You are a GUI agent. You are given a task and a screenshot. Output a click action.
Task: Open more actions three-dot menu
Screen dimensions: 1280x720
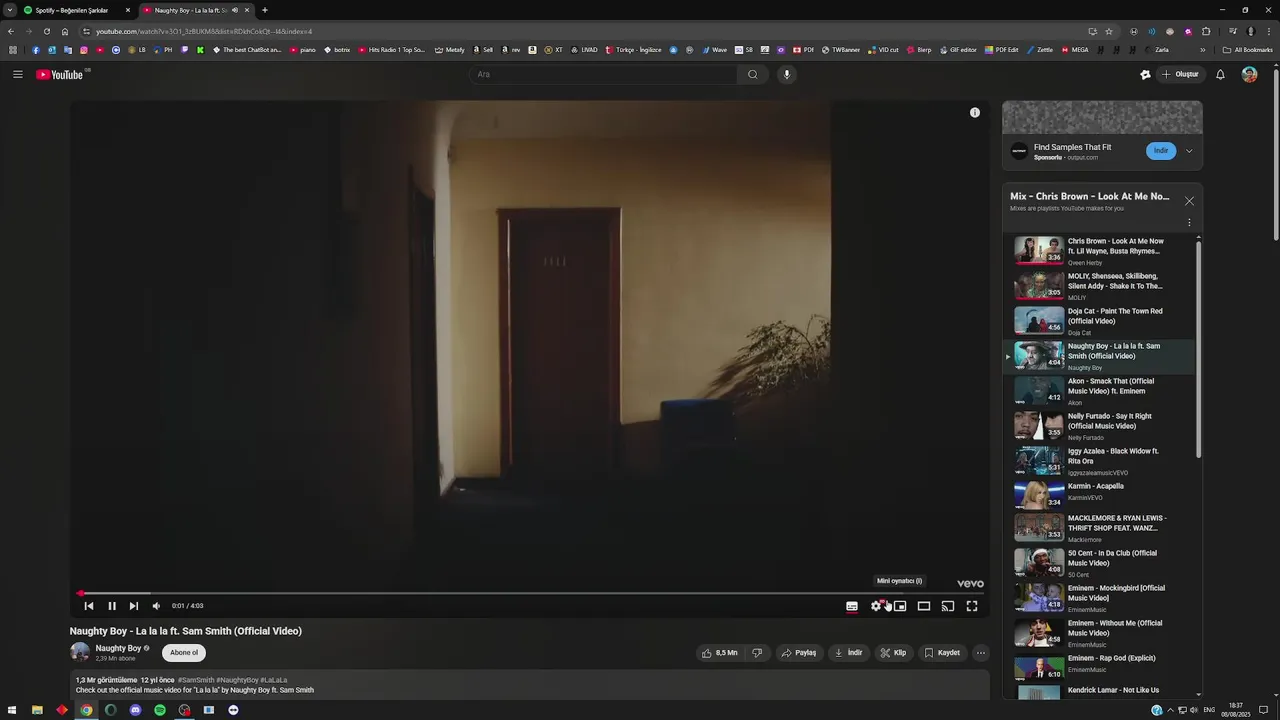(x=981, y=653)
